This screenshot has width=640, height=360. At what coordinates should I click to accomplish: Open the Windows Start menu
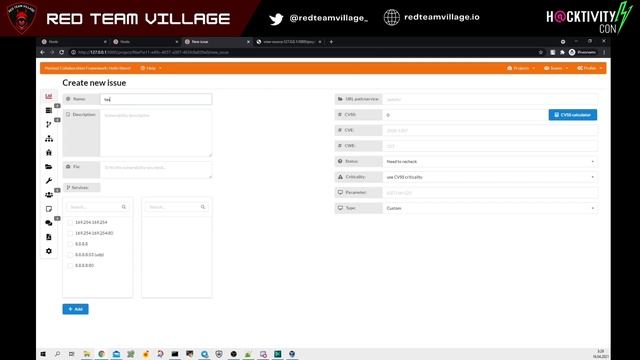[x=43, y=354]
